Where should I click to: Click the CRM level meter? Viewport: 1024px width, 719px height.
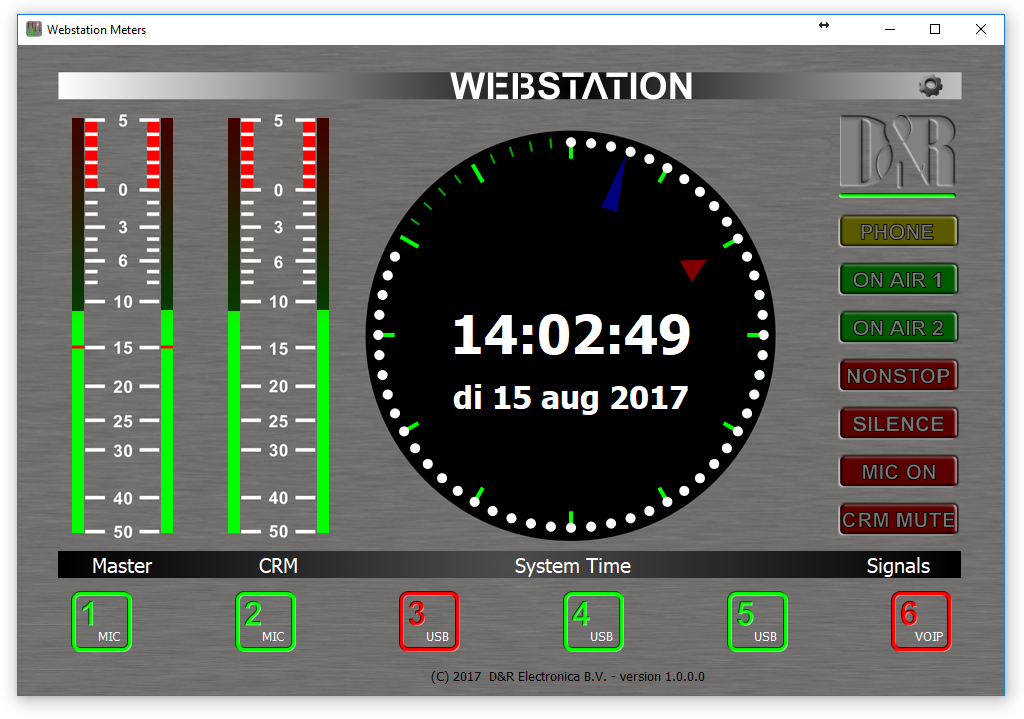[278, 326]
